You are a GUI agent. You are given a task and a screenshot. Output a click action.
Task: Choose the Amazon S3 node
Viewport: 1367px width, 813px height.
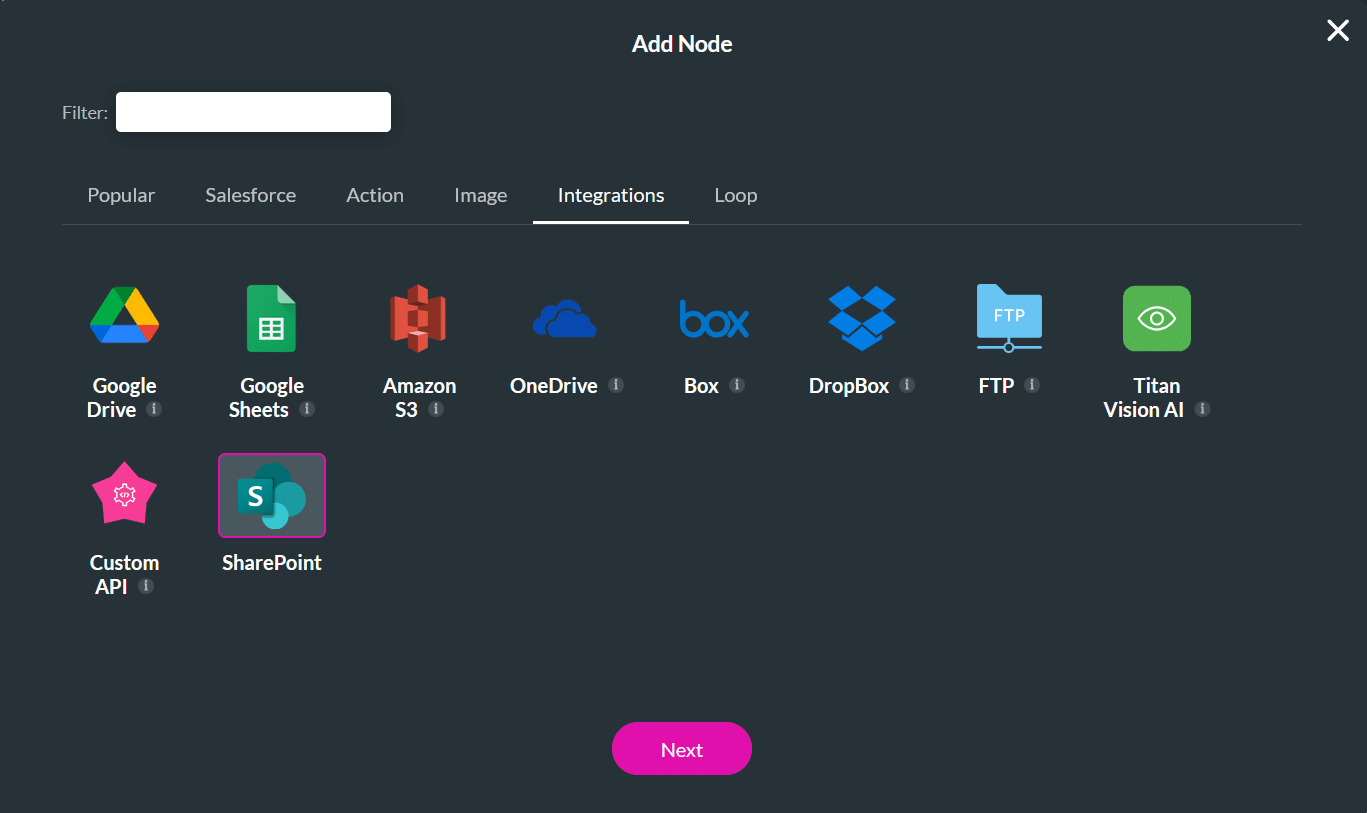pos(419,318)
